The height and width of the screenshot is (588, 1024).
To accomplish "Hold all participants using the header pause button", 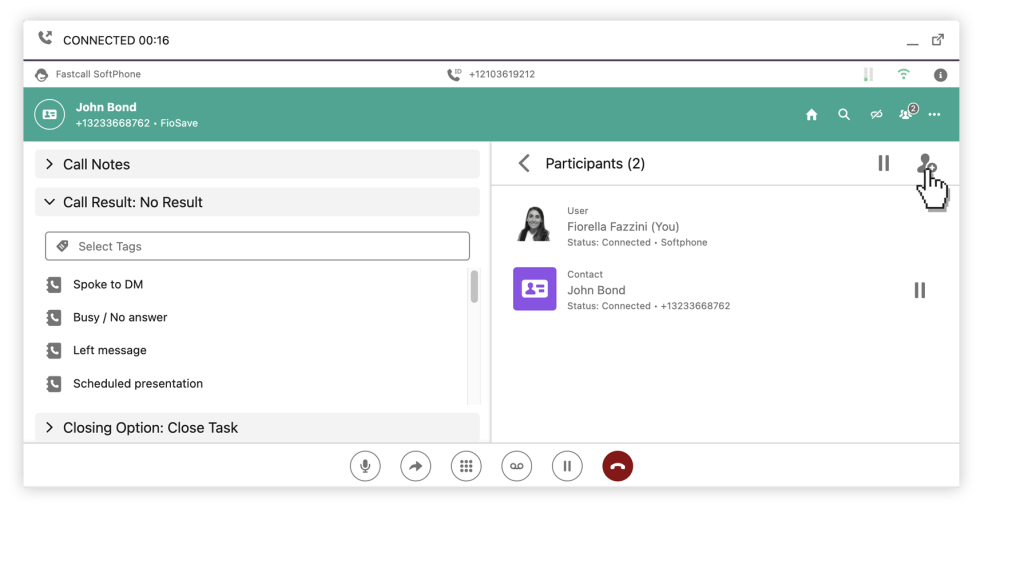I will pos(884,163).
